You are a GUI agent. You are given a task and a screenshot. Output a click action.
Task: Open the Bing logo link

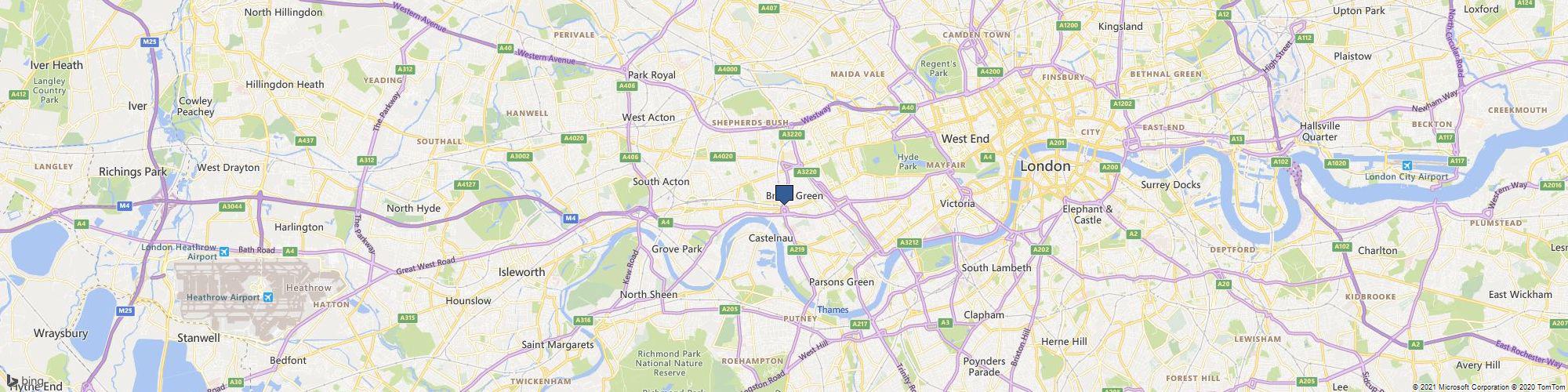click(25, 382)
